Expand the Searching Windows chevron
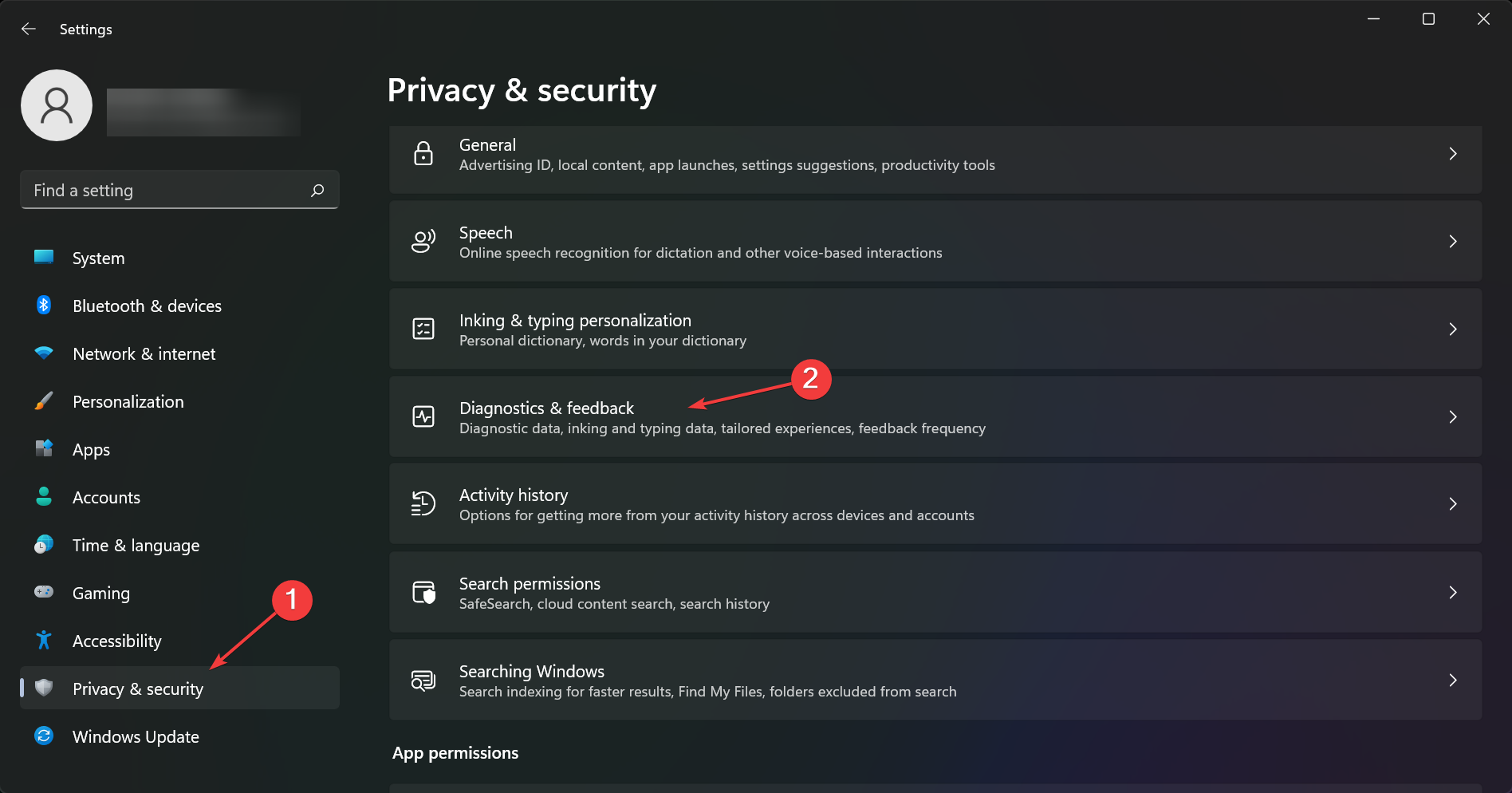Screen dimensions: 1512x793 pos(1452,680)
